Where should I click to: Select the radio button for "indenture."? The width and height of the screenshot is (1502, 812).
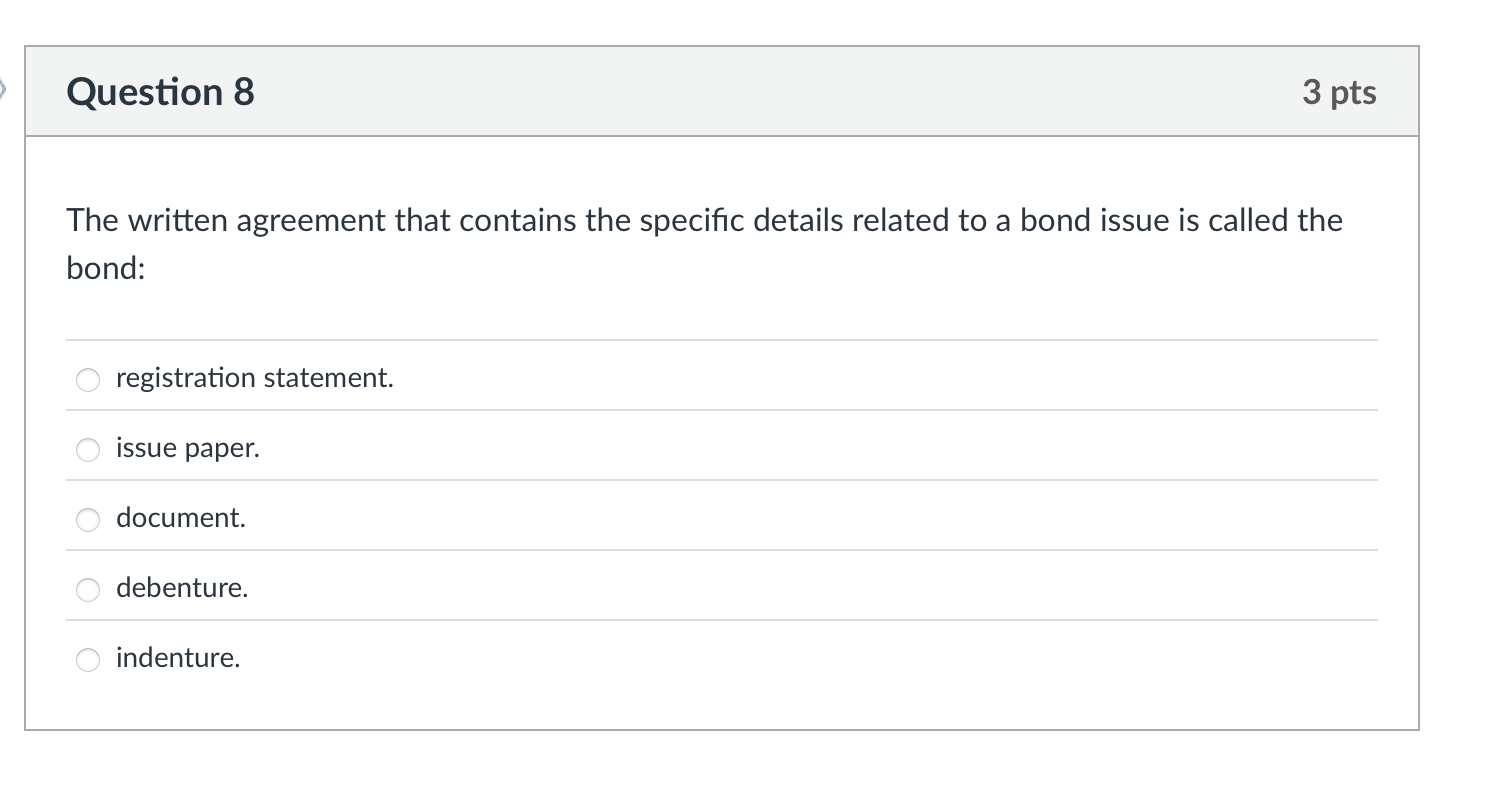click(87, 660)
